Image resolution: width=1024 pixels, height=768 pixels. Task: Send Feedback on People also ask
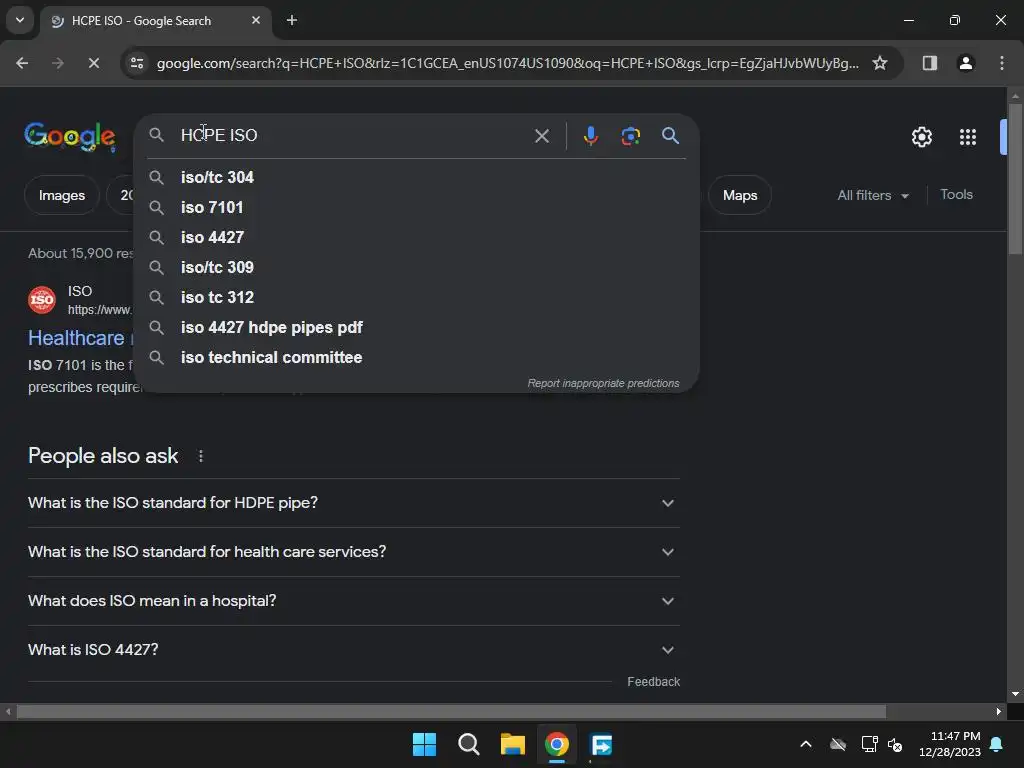(653, 682)
